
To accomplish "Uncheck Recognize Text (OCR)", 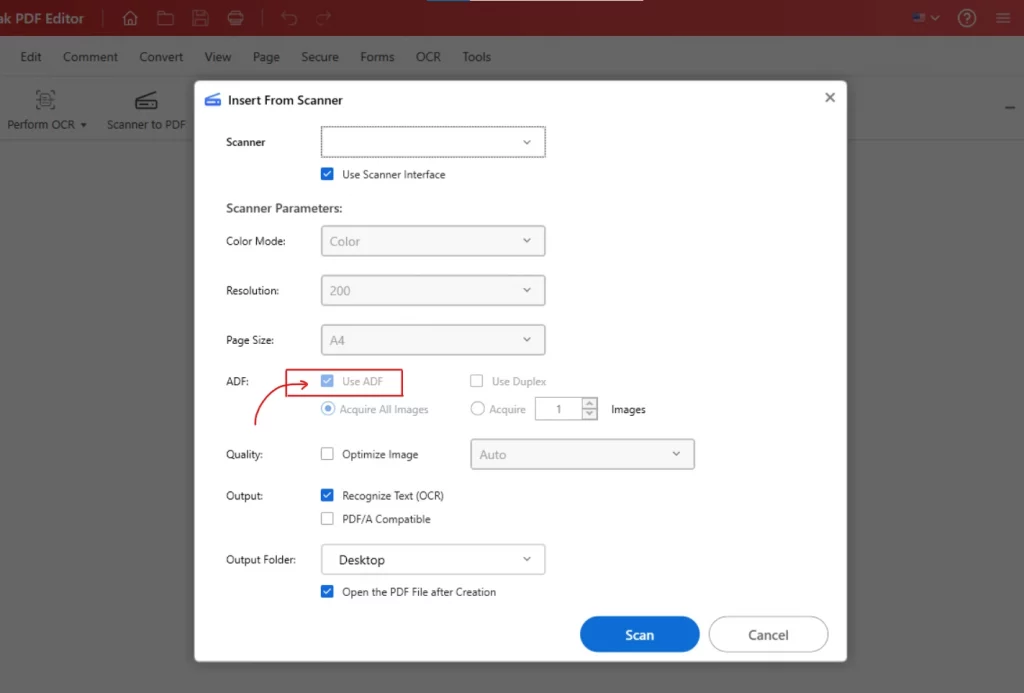I will point(327,495).
